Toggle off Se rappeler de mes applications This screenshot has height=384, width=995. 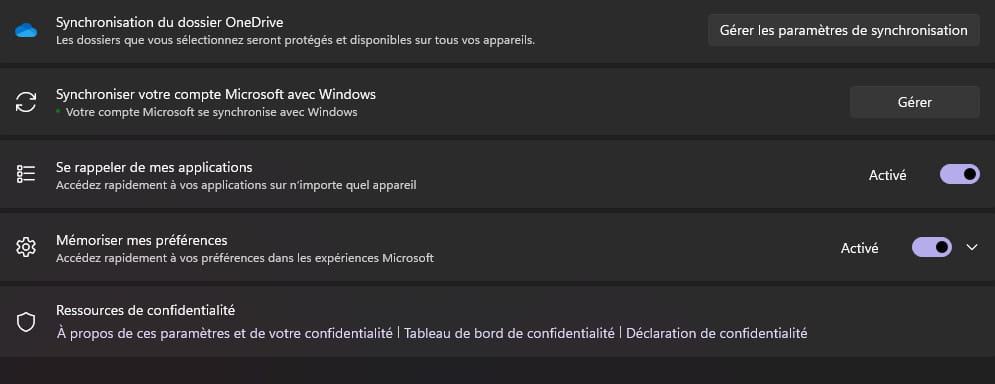click(959, 174)
